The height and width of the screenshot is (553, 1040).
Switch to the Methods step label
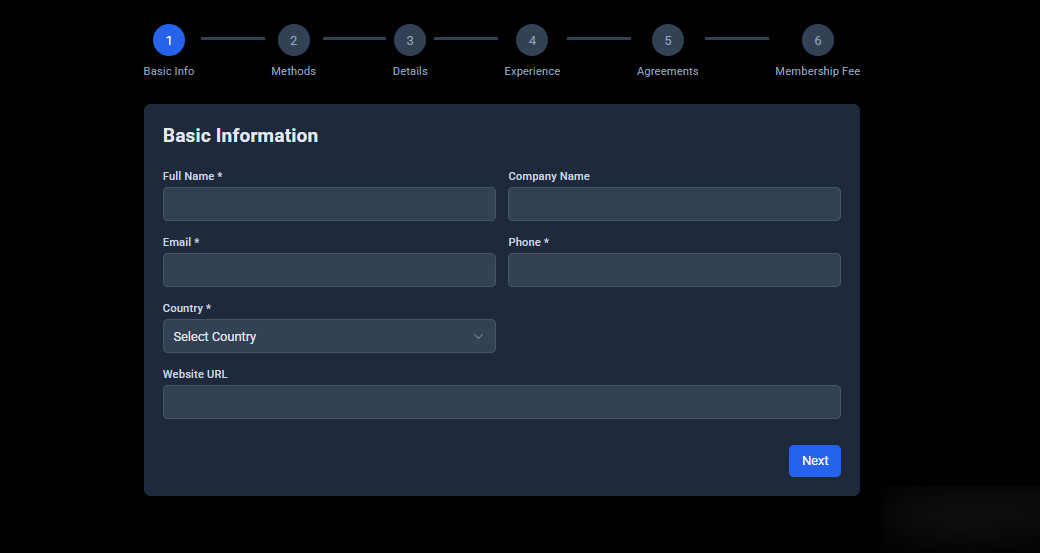point(294,71)
